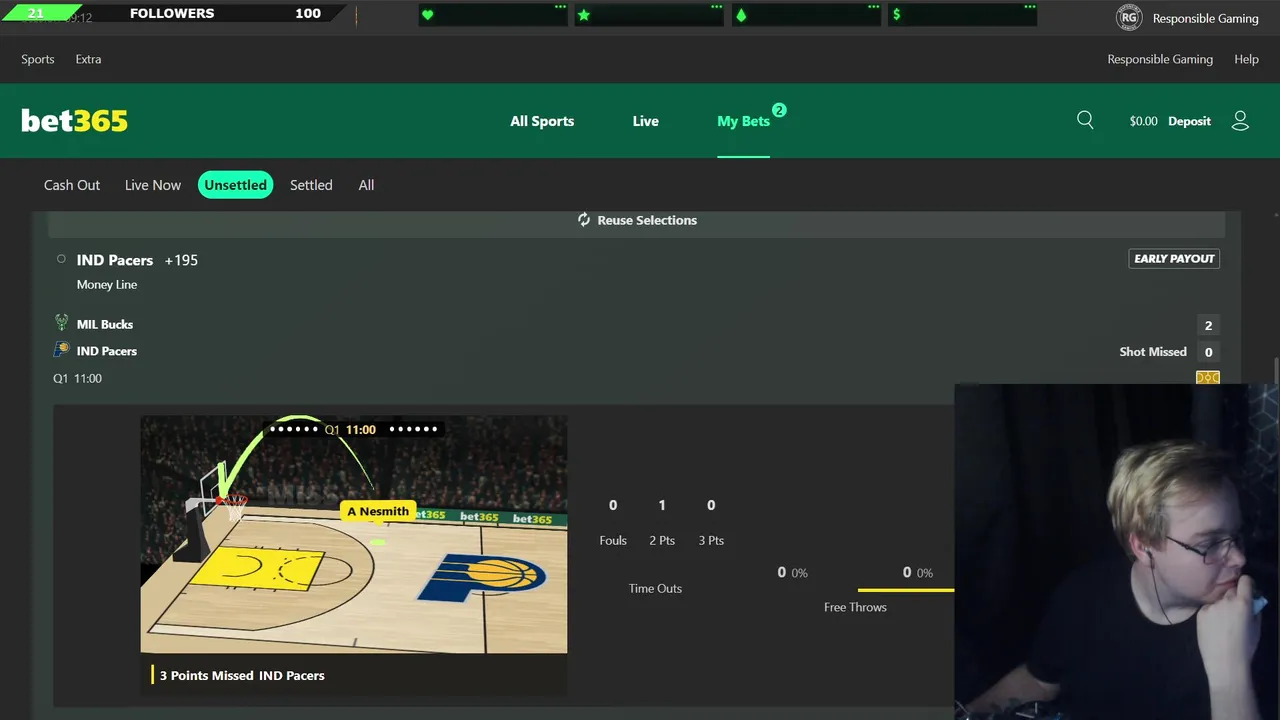Switch to the Live Now filter
Image resolution: width=1280 pixels, height=720 pixels.
click(153, 185)
